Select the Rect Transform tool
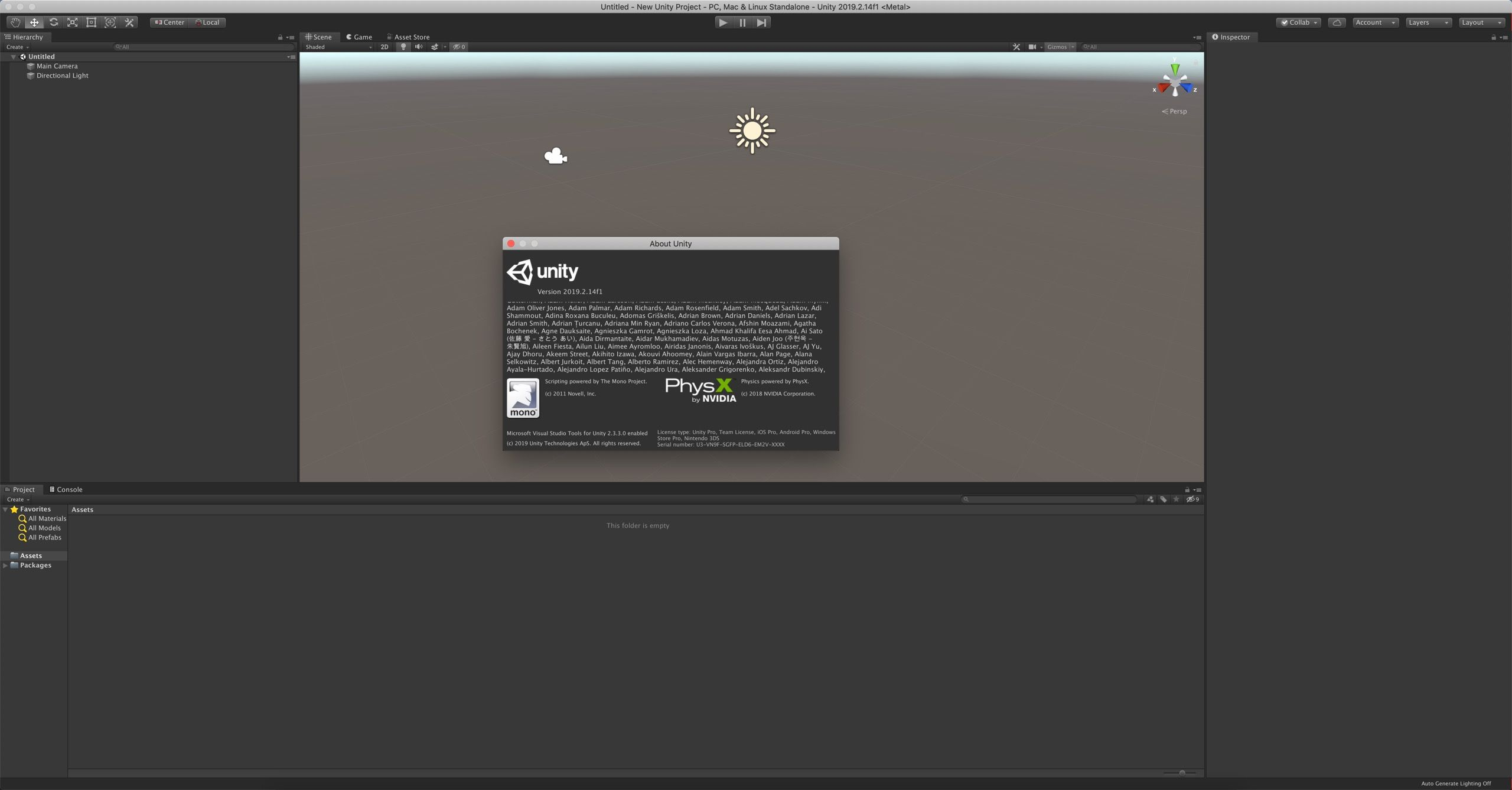 pos(91,22)
